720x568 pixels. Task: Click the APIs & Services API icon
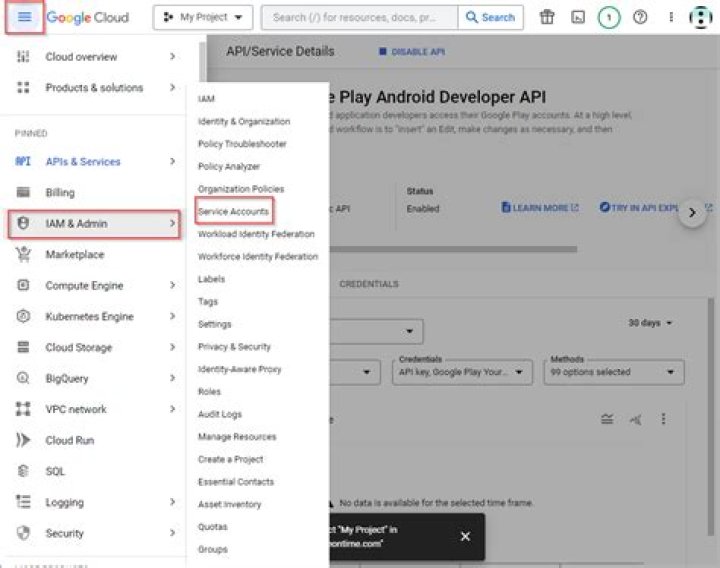tap(23, 161)
